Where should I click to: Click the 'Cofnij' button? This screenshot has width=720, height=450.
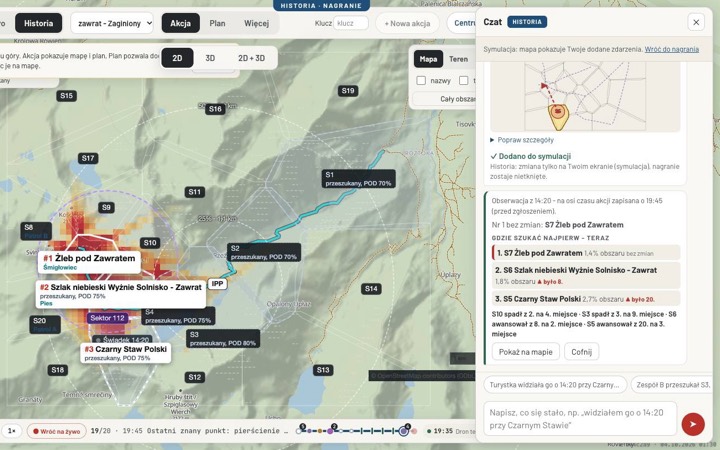(581, 352)
